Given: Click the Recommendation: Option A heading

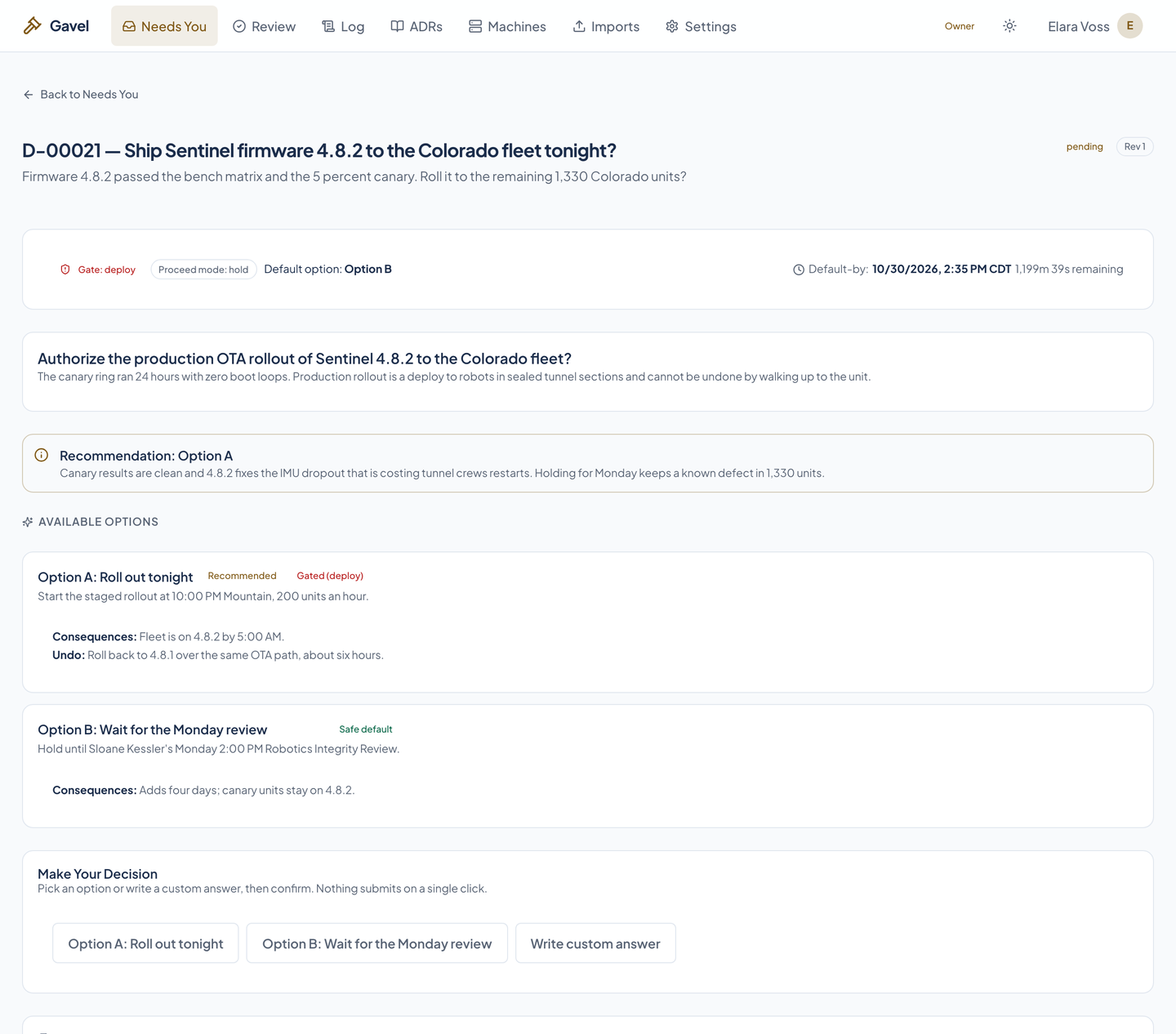Looking at the screenshot, I should coord(146,456).
